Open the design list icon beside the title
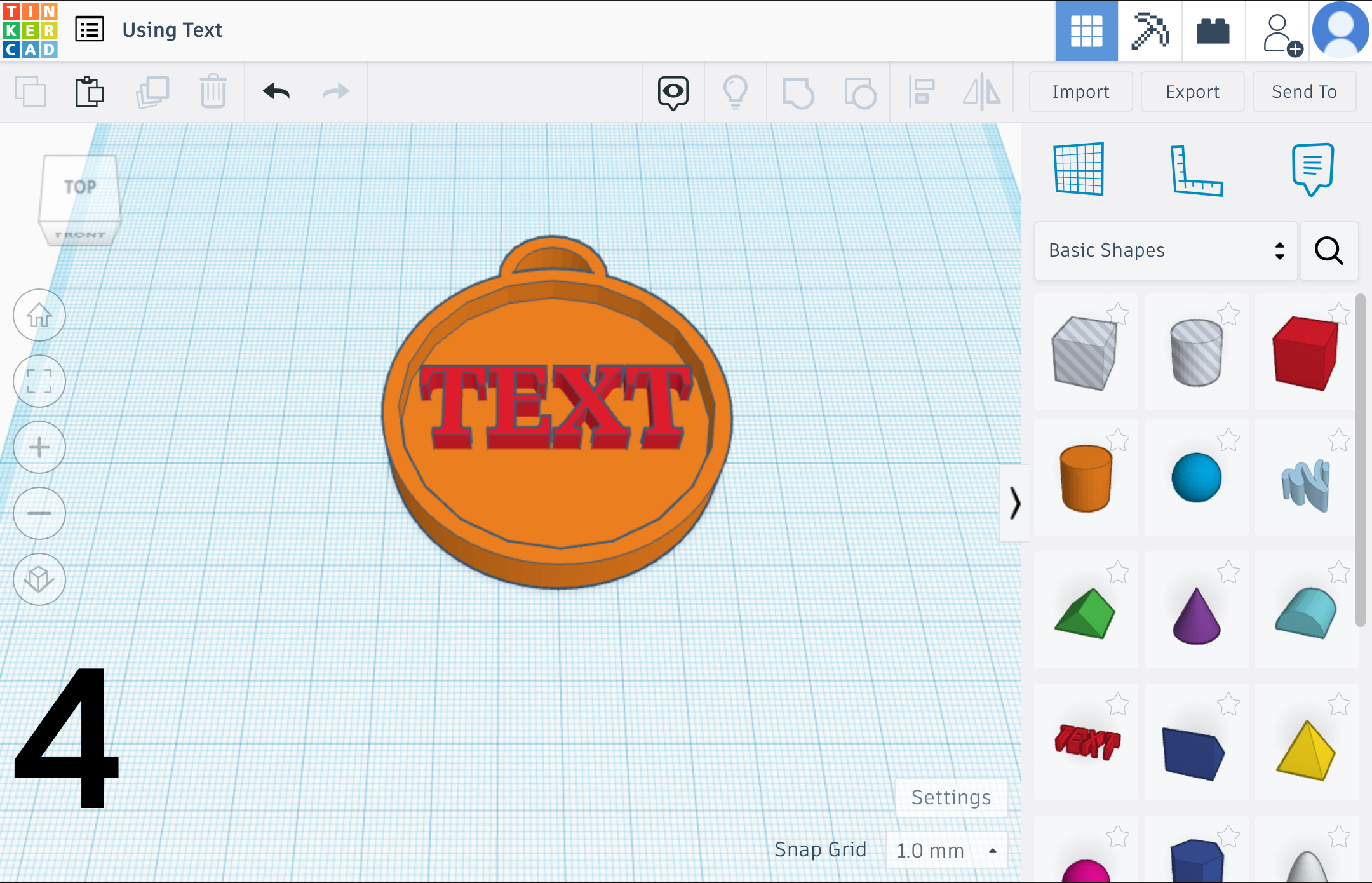 point(90,30)
